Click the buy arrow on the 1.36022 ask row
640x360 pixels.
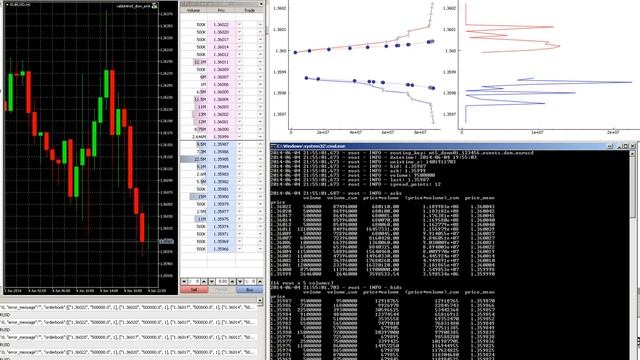click(x=260, y=24)
